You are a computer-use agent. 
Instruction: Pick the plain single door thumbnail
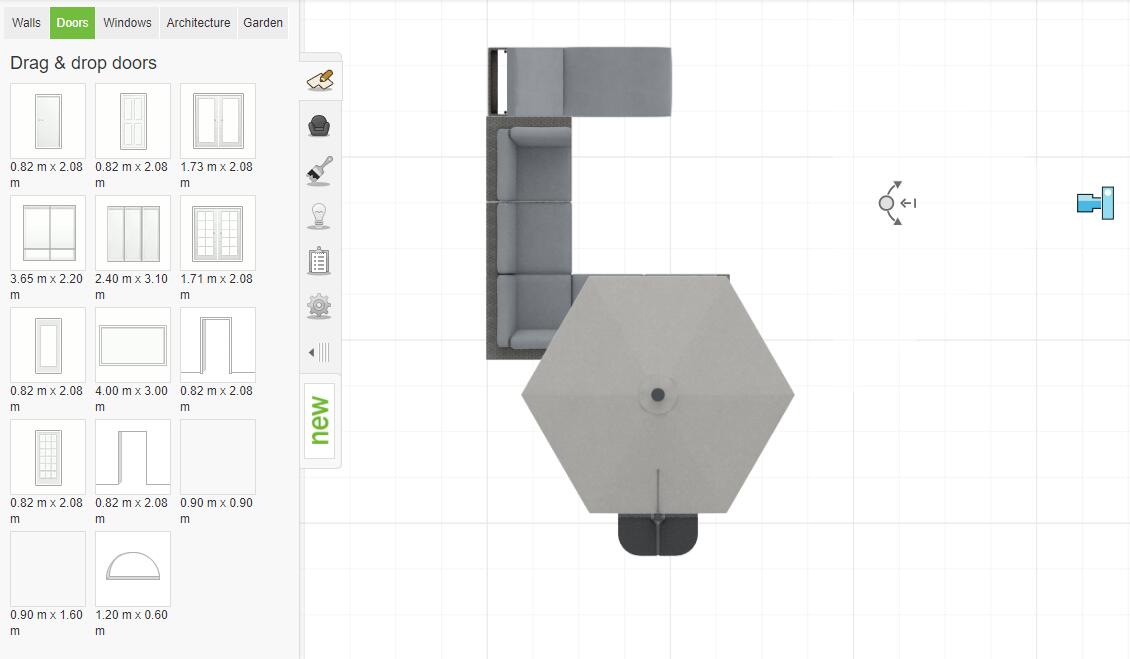[x=48, y=121]
